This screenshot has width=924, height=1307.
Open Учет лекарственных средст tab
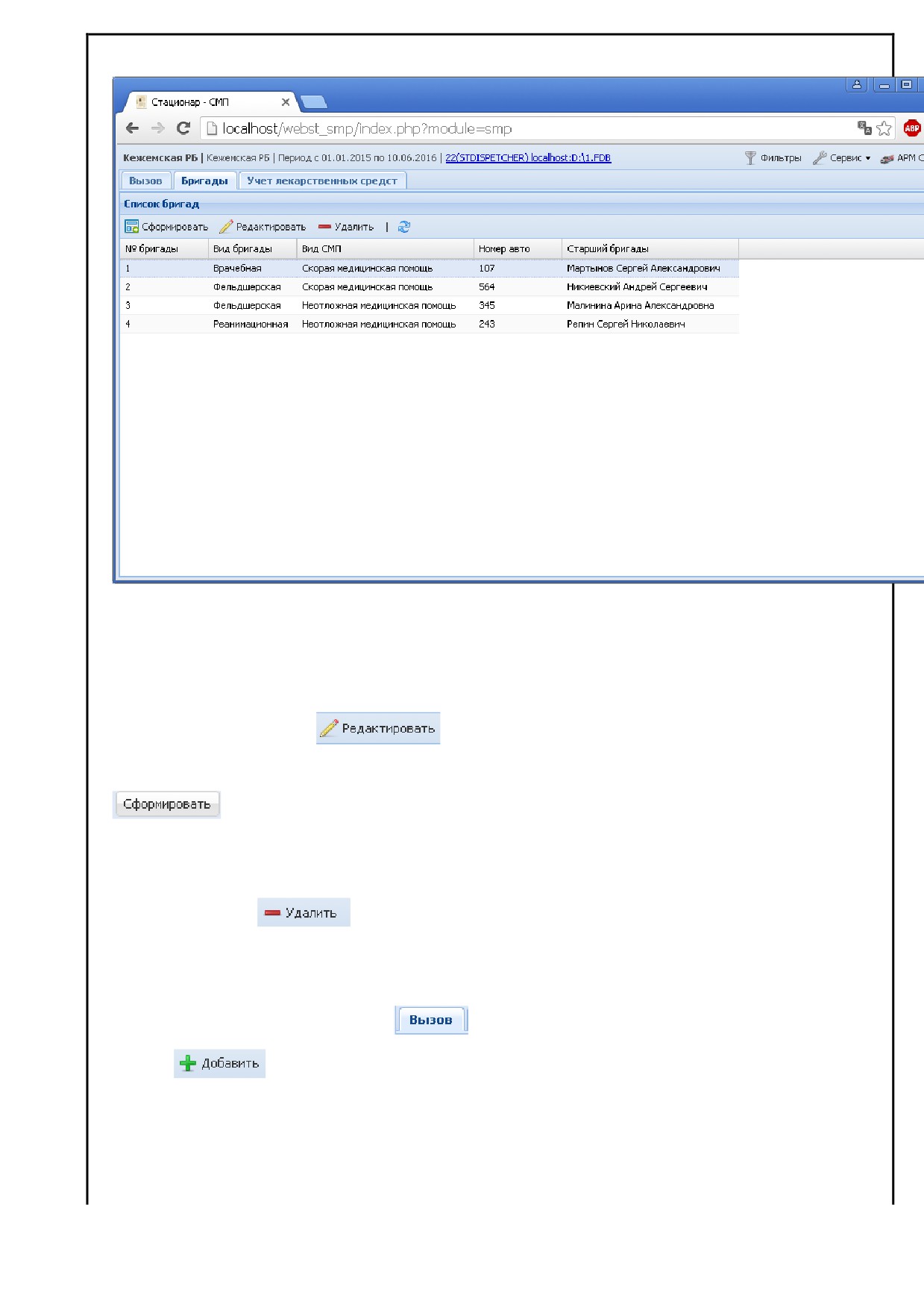click(322, 181)
